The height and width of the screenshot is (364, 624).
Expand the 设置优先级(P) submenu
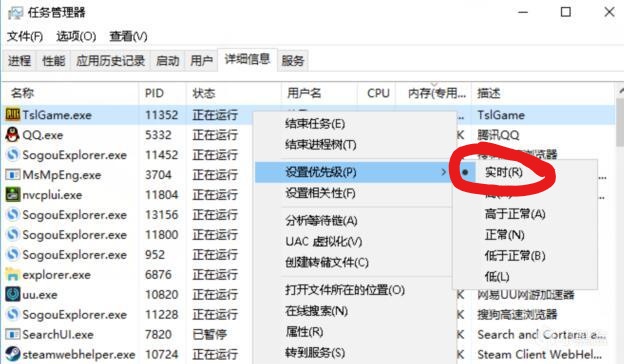354,172
